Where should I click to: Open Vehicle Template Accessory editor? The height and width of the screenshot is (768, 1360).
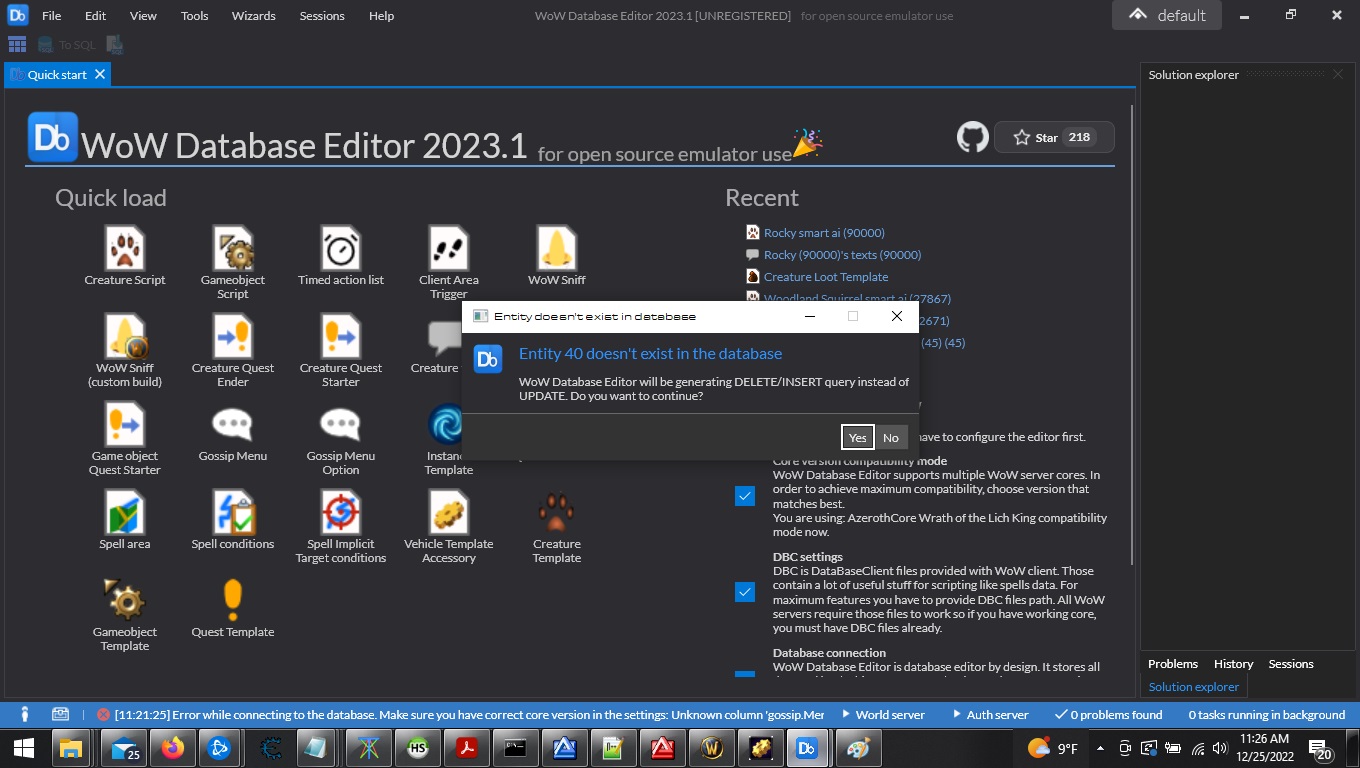pyautogui.click(x=449, y=527)
